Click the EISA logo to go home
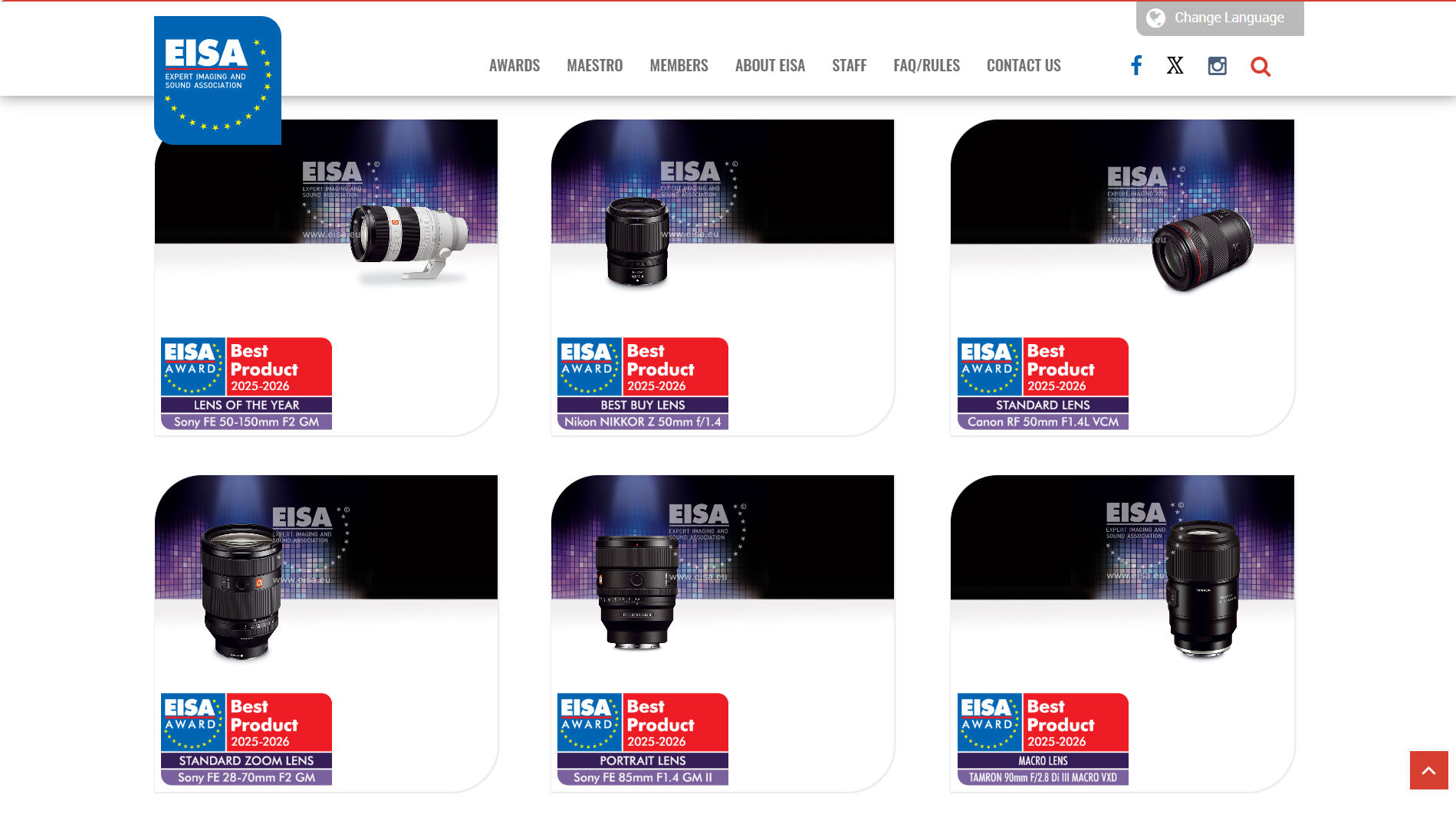 (218, 80)
